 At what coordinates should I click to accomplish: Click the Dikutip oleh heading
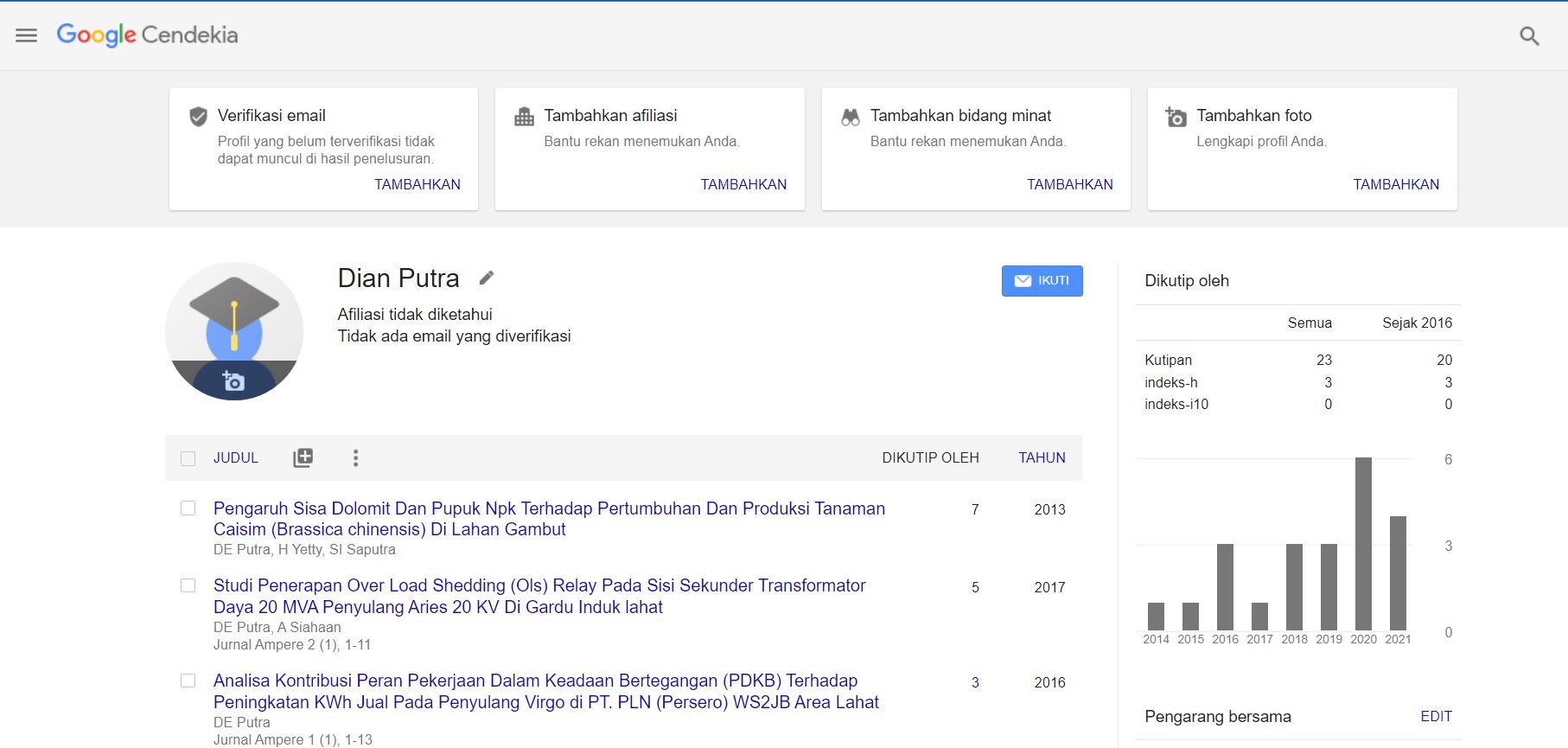pos(1187,280)
